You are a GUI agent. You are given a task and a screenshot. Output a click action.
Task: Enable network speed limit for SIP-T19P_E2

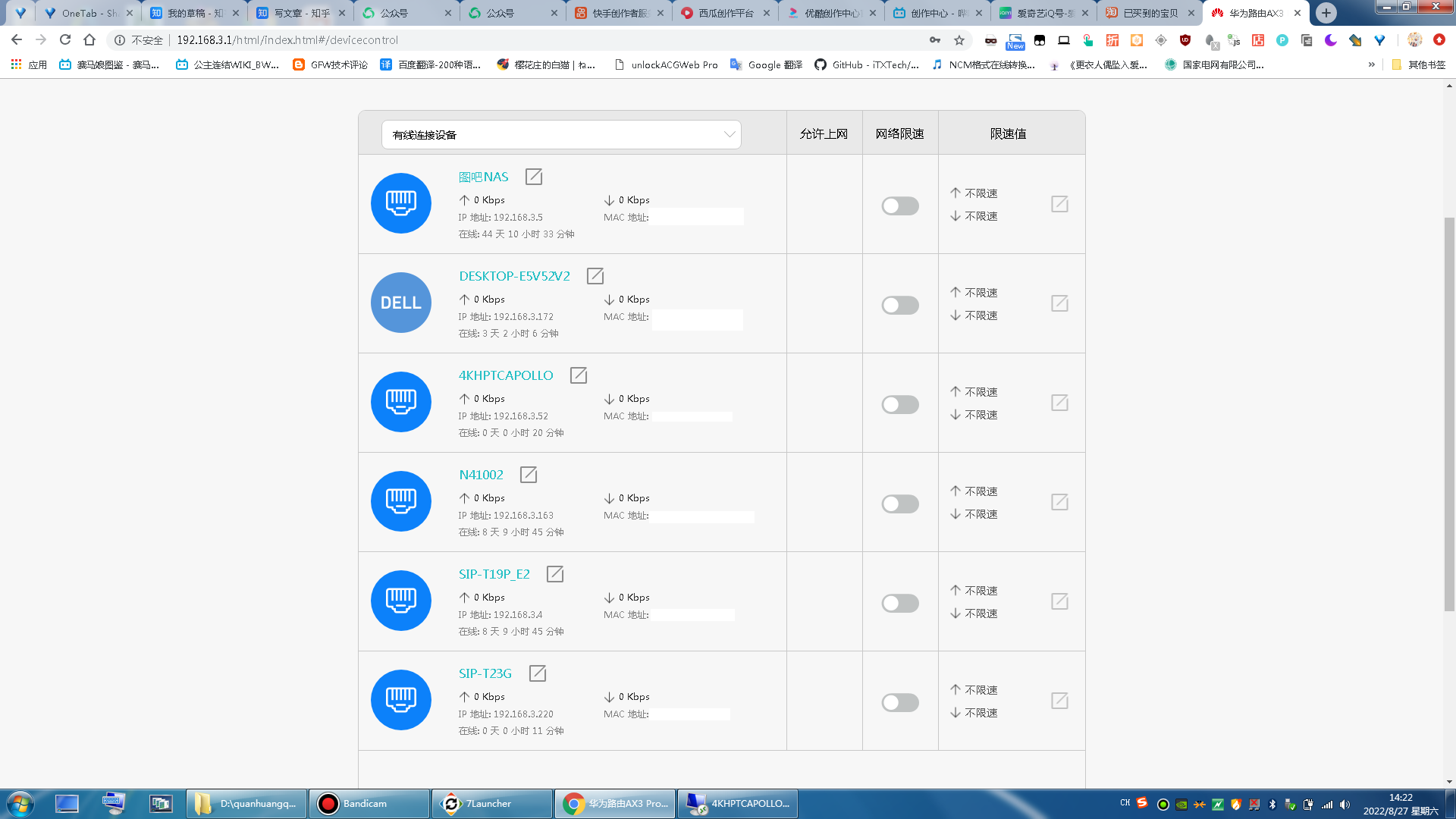[900, 603]
